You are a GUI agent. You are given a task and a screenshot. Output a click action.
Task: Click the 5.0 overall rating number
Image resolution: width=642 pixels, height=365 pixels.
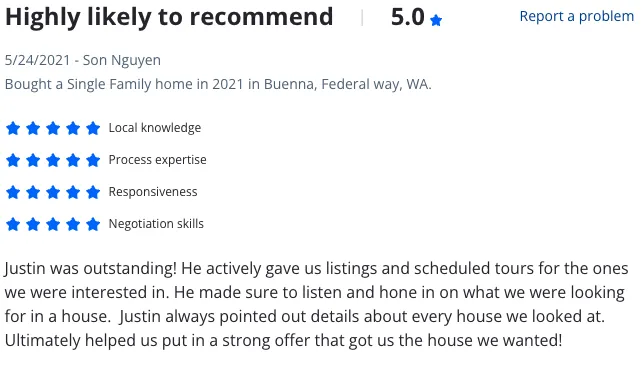407,17
